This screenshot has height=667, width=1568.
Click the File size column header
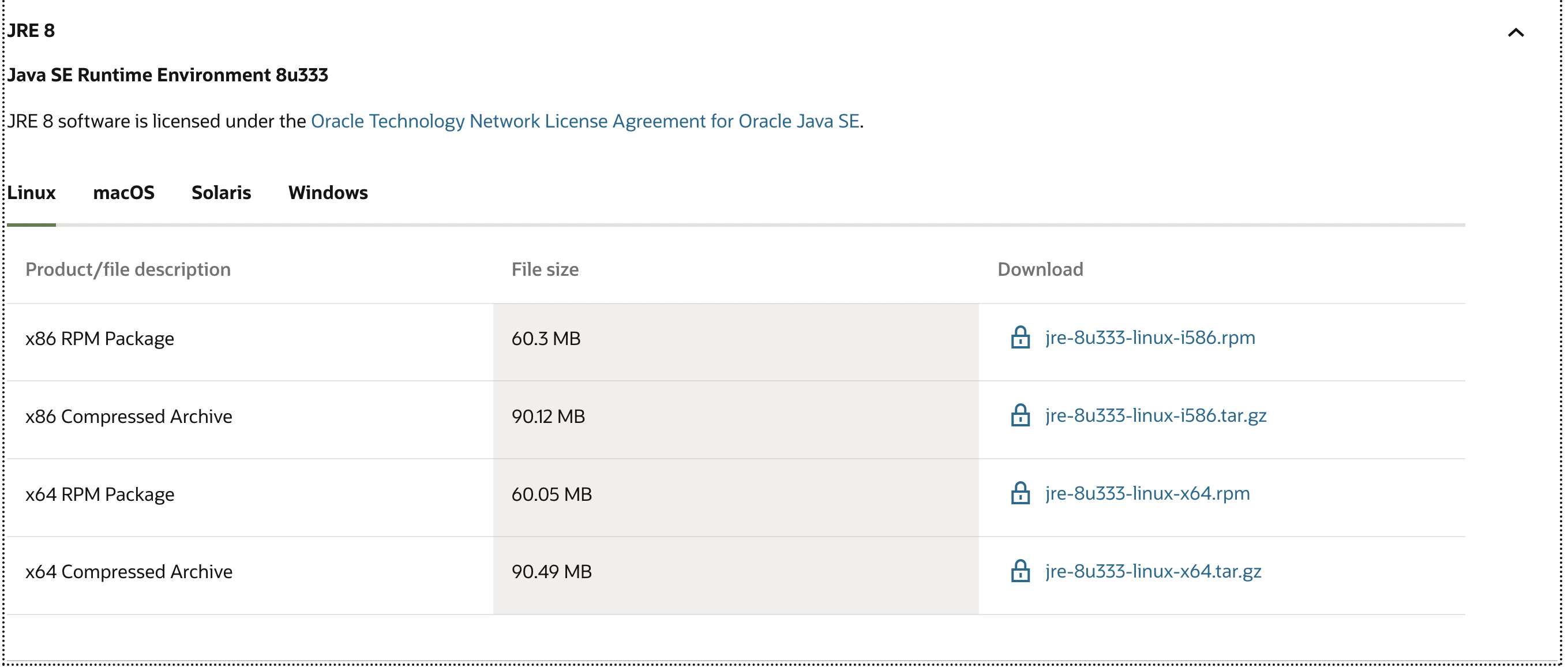point(545,269)
